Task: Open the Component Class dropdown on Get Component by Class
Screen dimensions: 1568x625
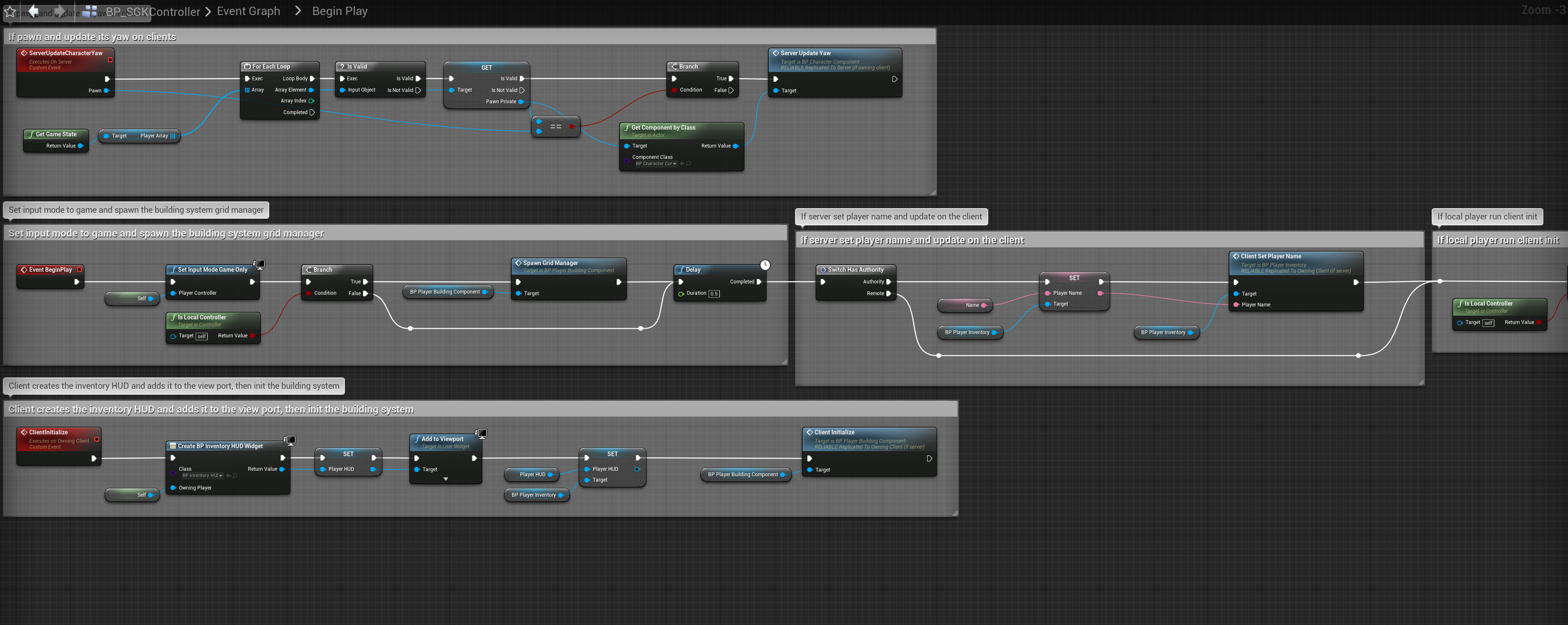Action: pos(656,164)
